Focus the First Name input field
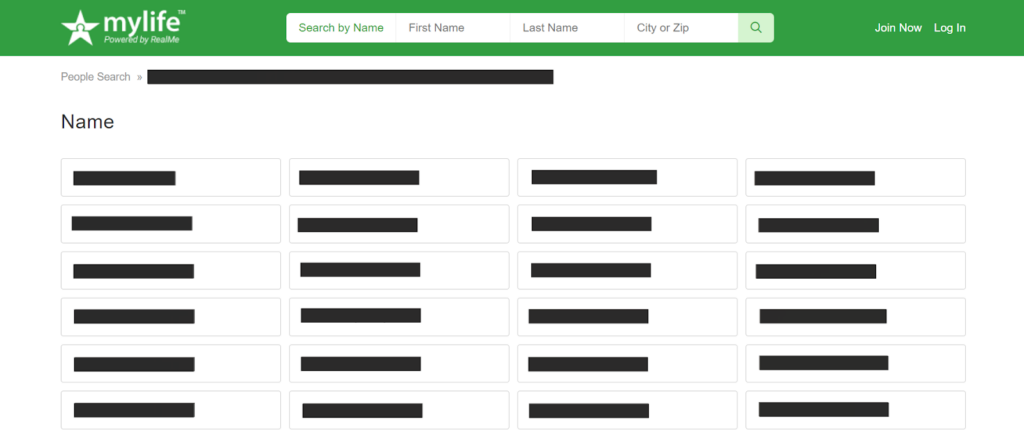The image size is (1024, 431). coord(452,28)
